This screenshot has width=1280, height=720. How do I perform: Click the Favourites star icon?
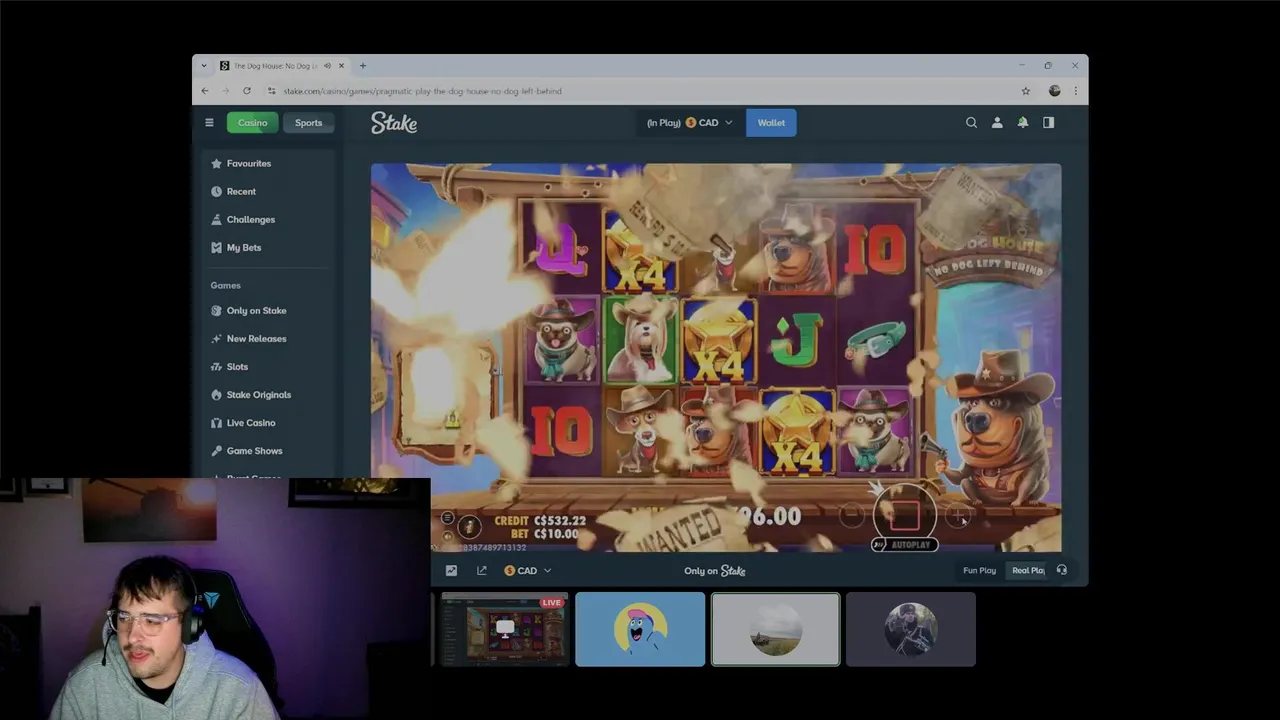(216, 163)
